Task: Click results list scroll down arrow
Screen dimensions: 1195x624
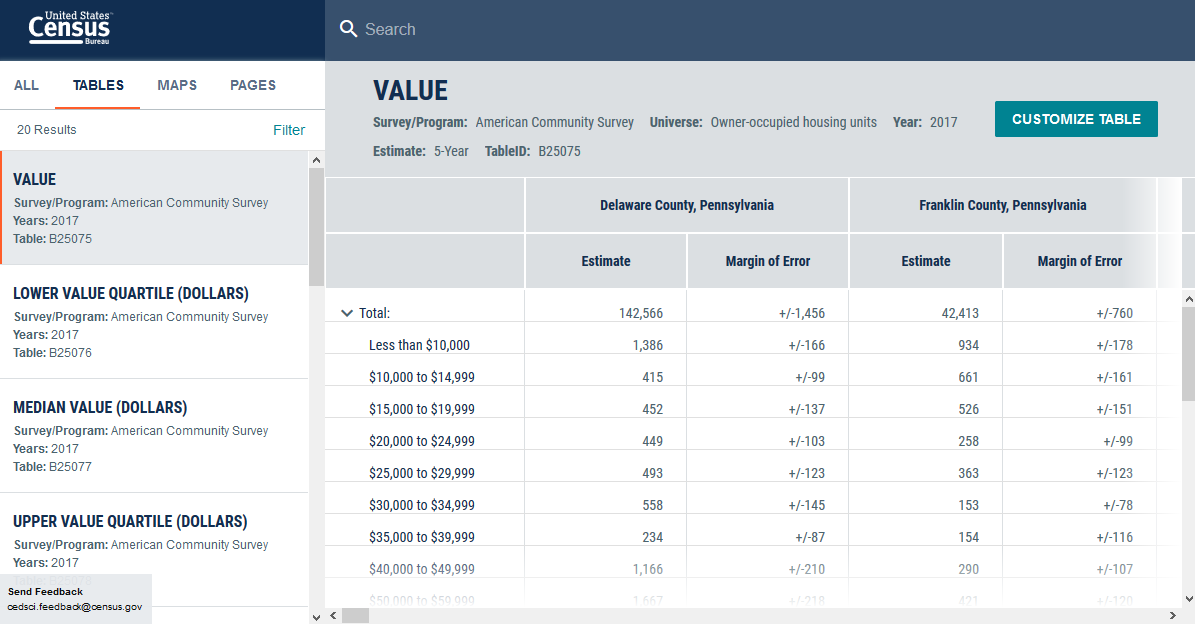Action: click(316, 616)
